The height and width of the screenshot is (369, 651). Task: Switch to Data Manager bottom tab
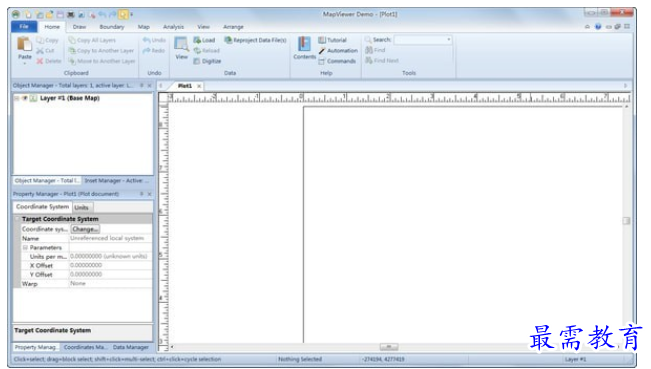tap(131, 347)
